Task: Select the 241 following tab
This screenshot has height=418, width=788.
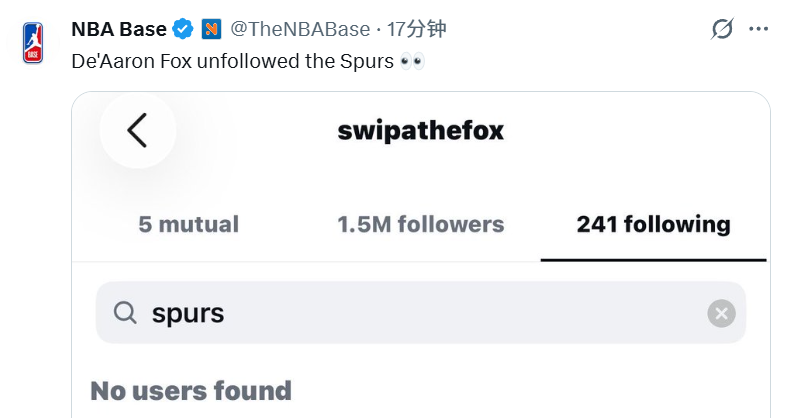Action: [x=653, y=225]
